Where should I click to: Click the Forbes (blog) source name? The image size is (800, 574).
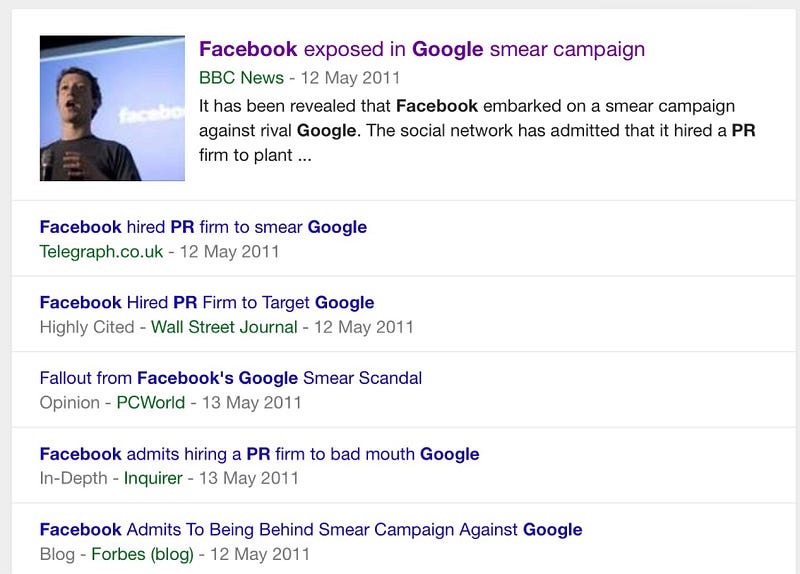pos(142,554)
